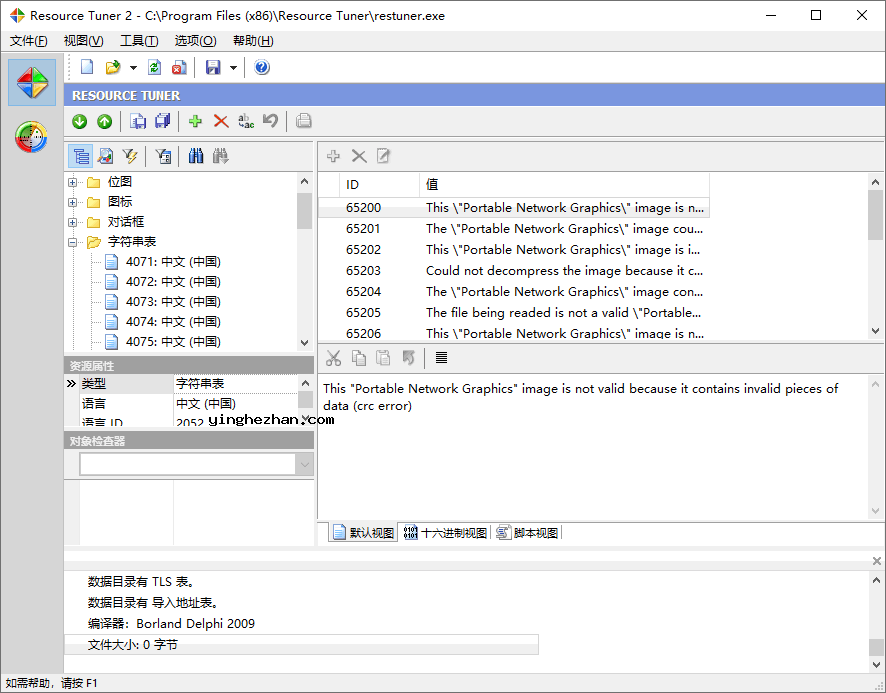Toggle the tree view icon above resource tree
The image size is (886, 693).
click(81, 156)
